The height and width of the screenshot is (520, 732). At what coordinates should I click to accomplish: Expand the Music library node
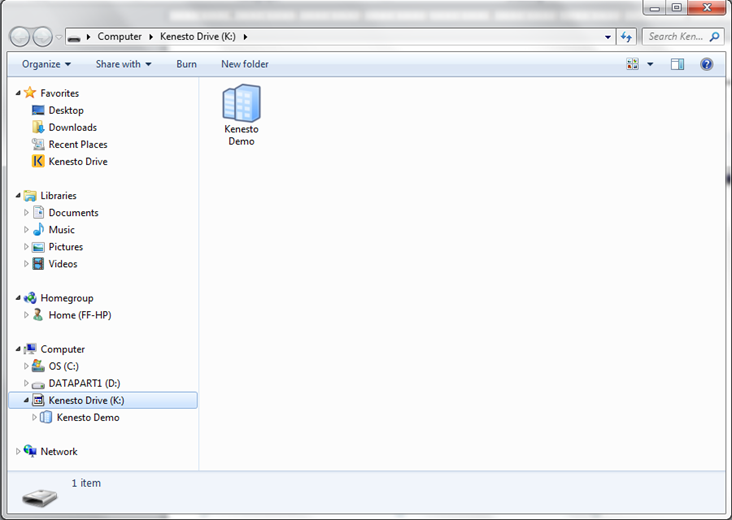[26, 229]
